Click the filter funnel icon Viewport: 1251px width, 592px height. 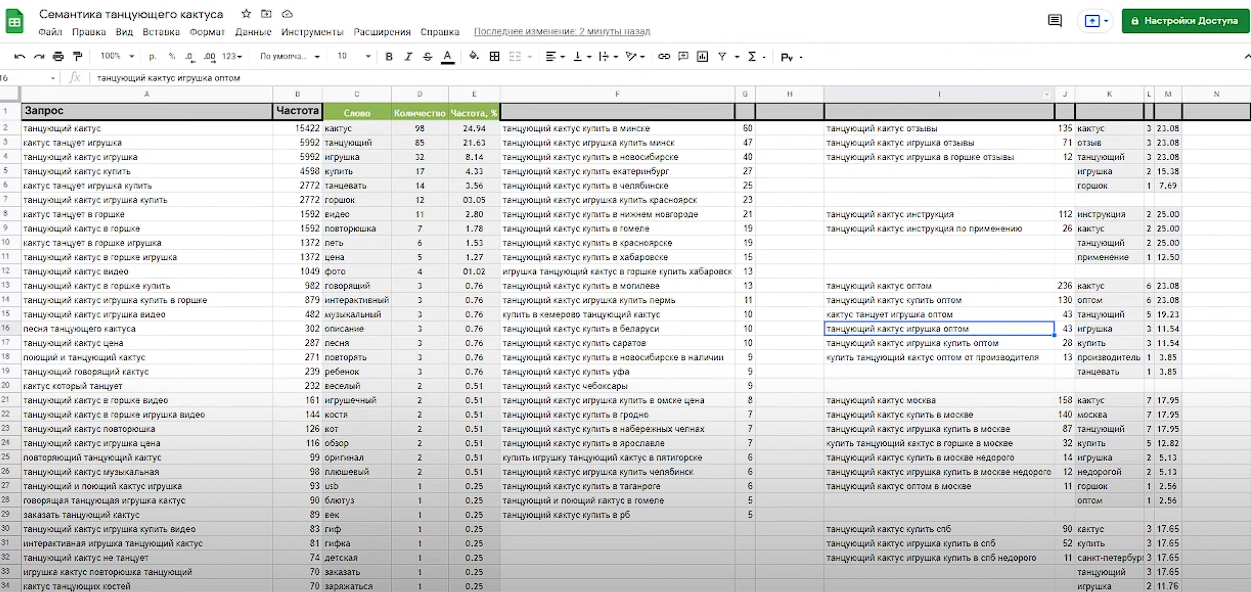tap(722, 56)
